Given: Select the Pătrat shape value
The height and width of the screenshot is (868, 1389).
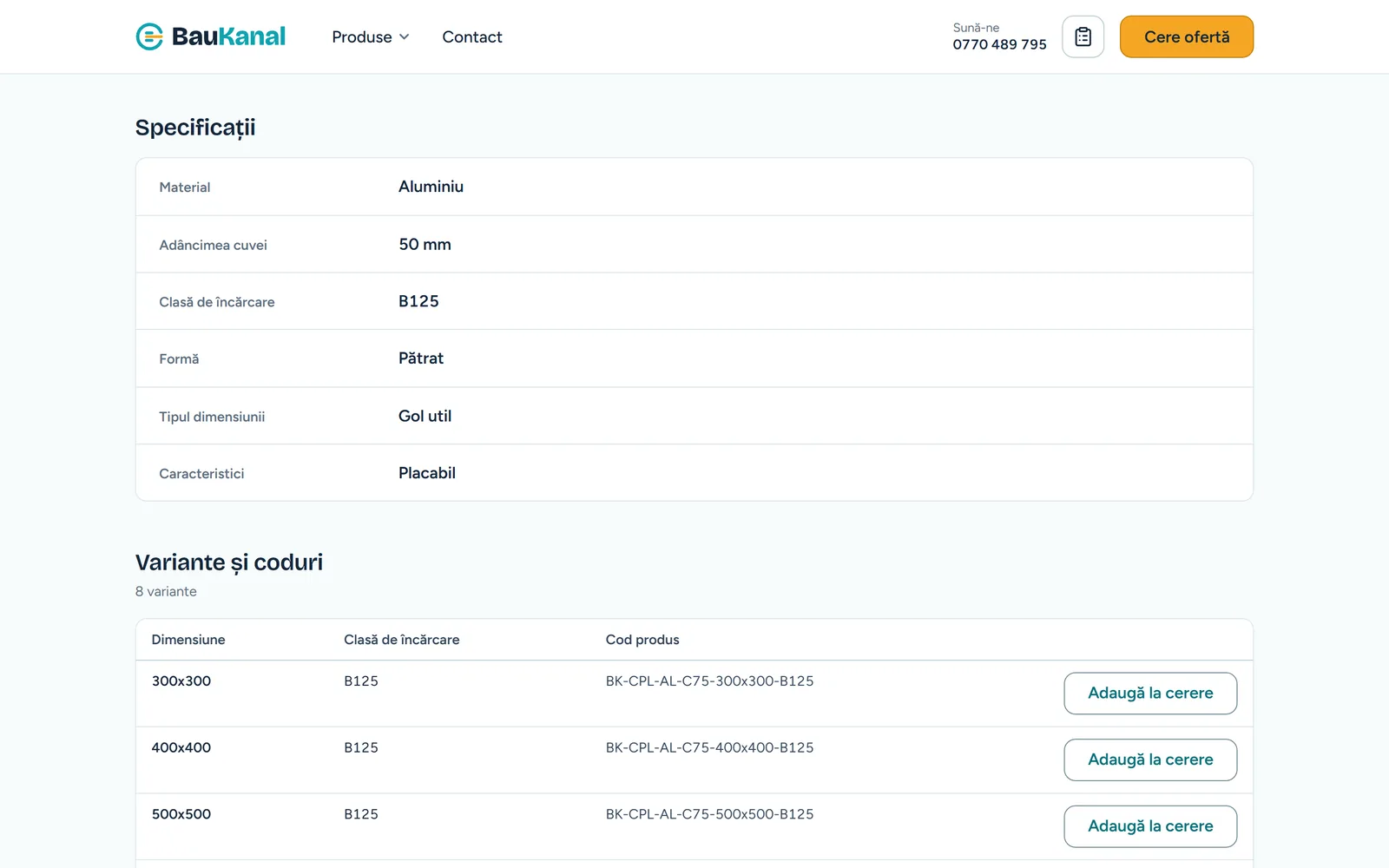Looking at the screenshot, I should pos(421,358).
